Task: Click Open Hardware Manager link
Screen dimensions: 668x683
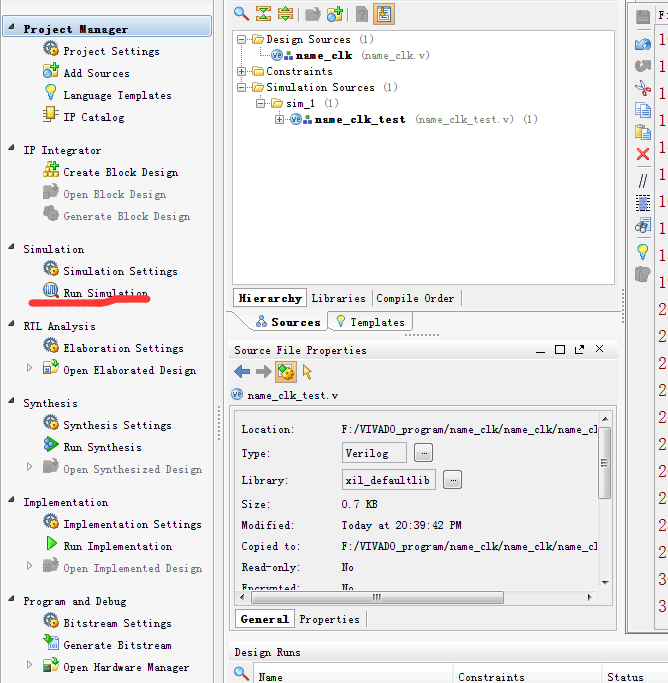Action: point(126,667)
